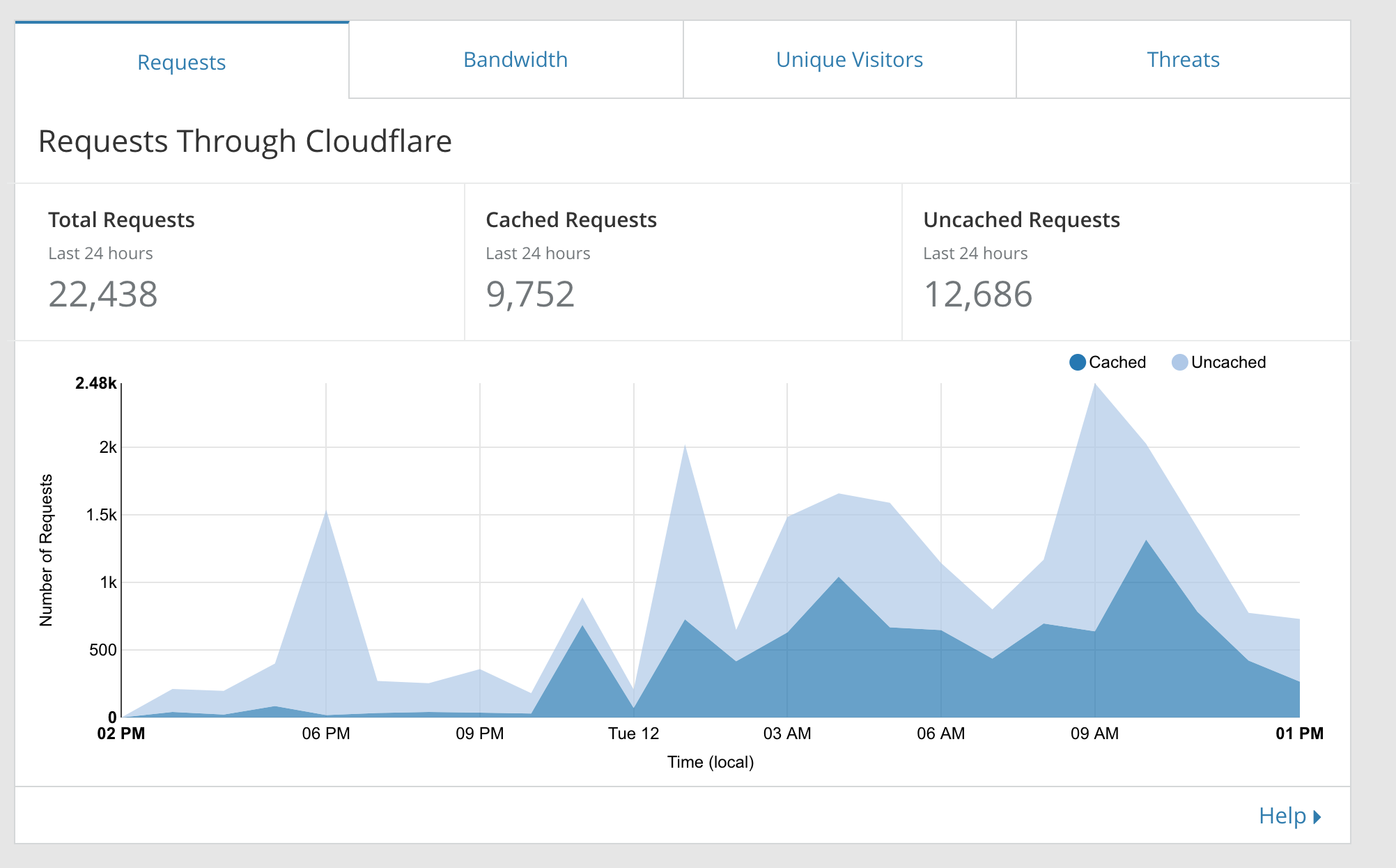Screen dimensions: 1396x868
Task: Open the Bandwidth tab
Action: pos(515,60)
